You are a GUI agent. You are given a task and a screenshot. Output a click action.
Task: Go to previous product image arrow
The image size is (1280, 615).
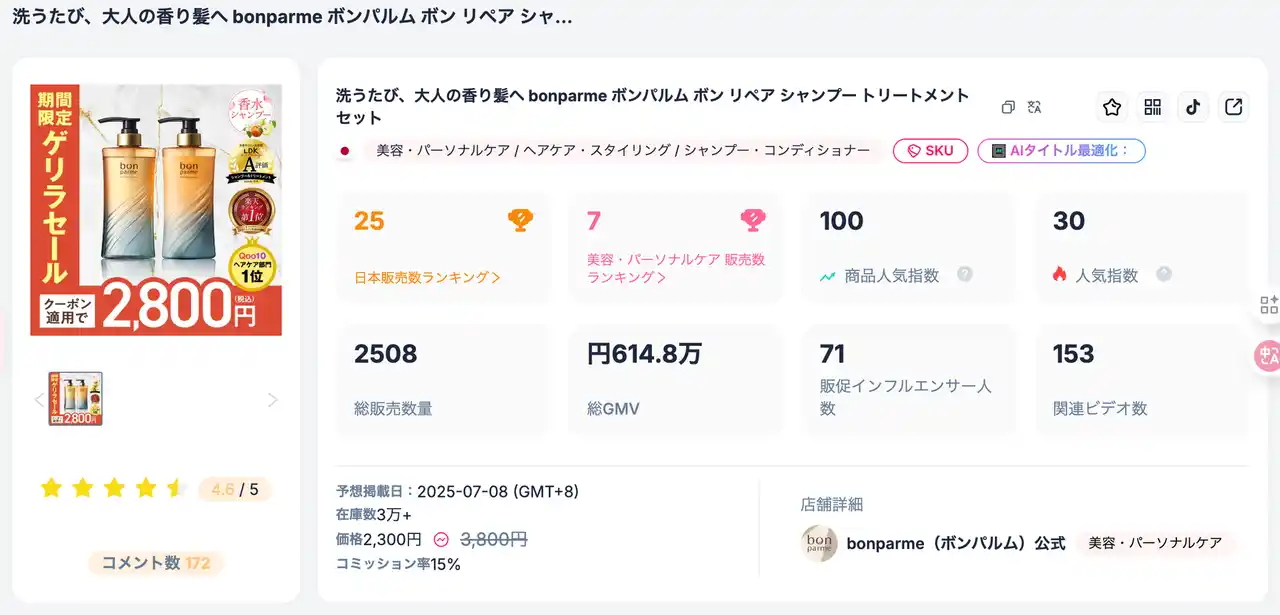[x=40, y=400]
